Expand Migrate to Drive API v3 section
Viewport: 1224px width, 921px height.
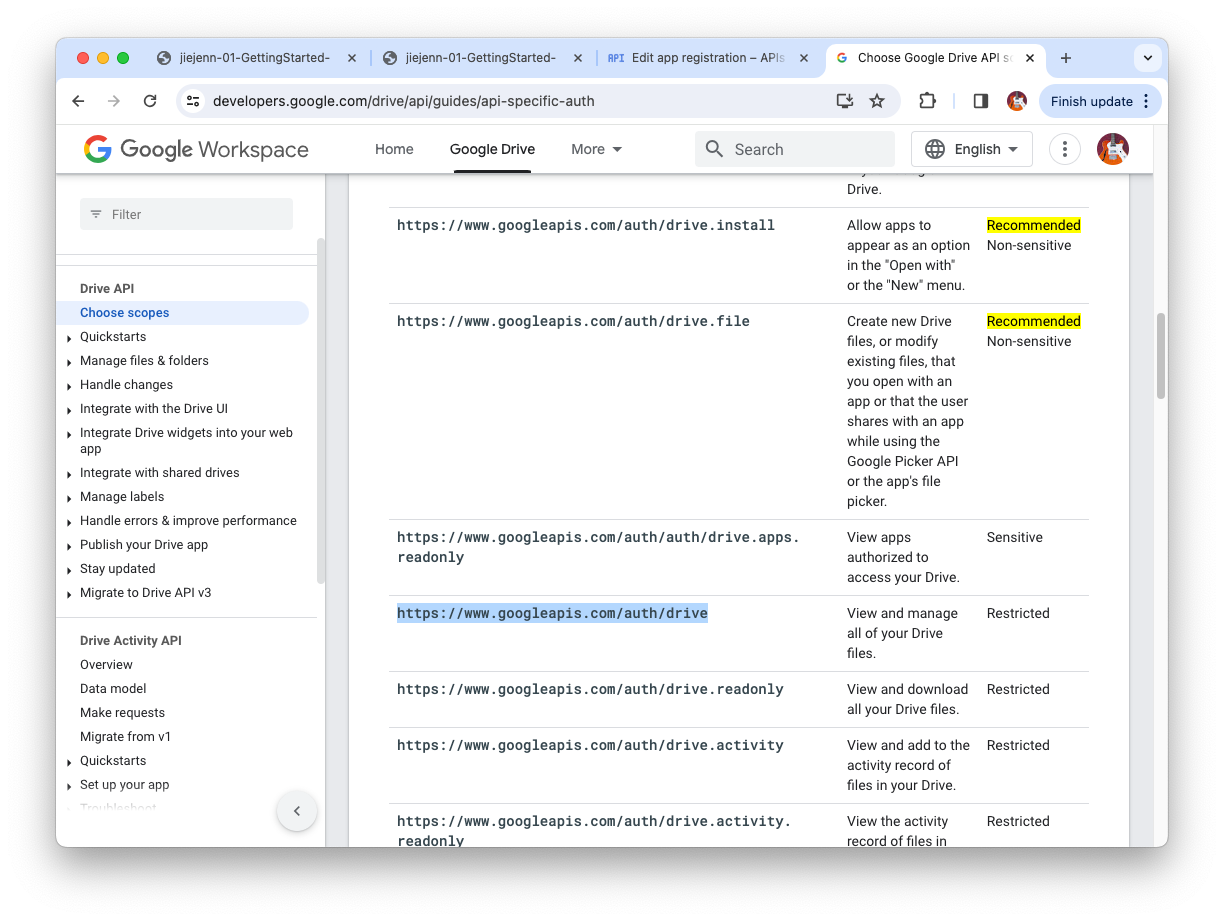tap(69, 594)
